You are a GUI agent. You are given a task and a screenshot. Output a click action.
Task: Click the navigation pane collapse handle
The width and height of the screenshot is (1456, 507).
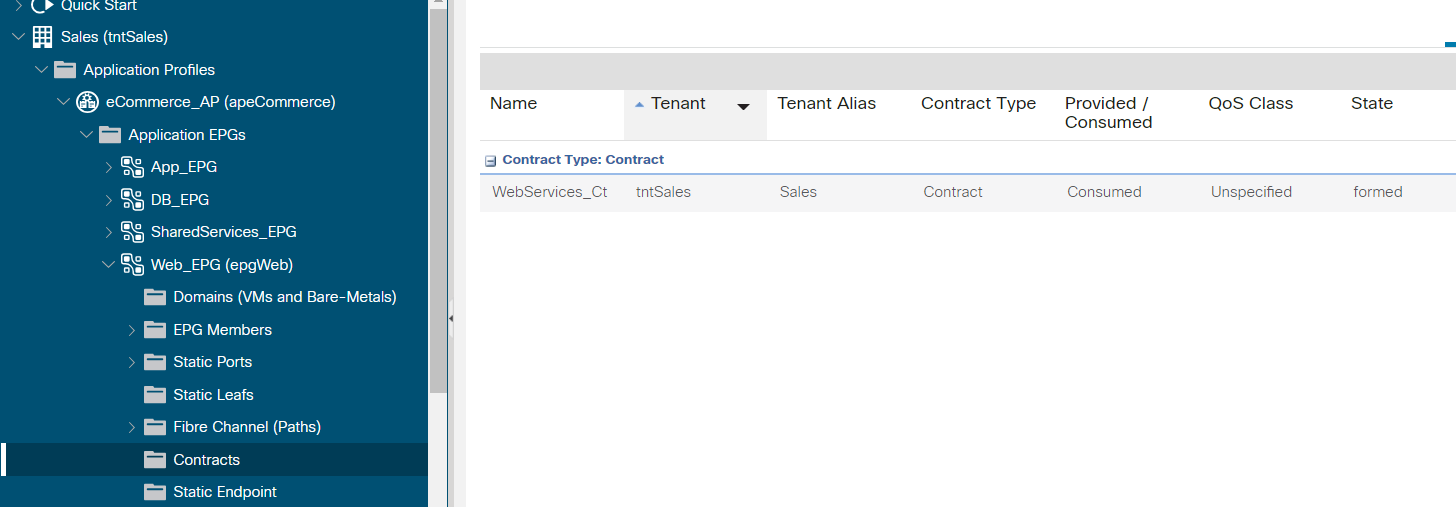(x=450, y=319)
